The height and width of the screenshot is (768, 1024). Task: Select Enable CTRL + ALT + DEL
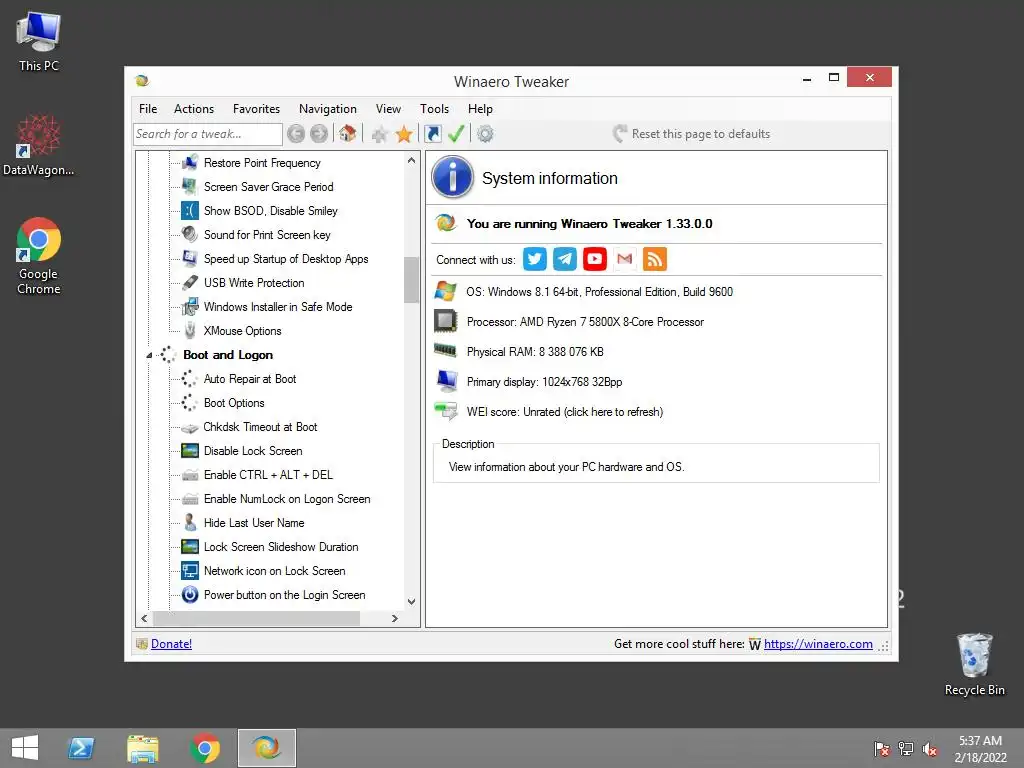[x=268, y=475]
